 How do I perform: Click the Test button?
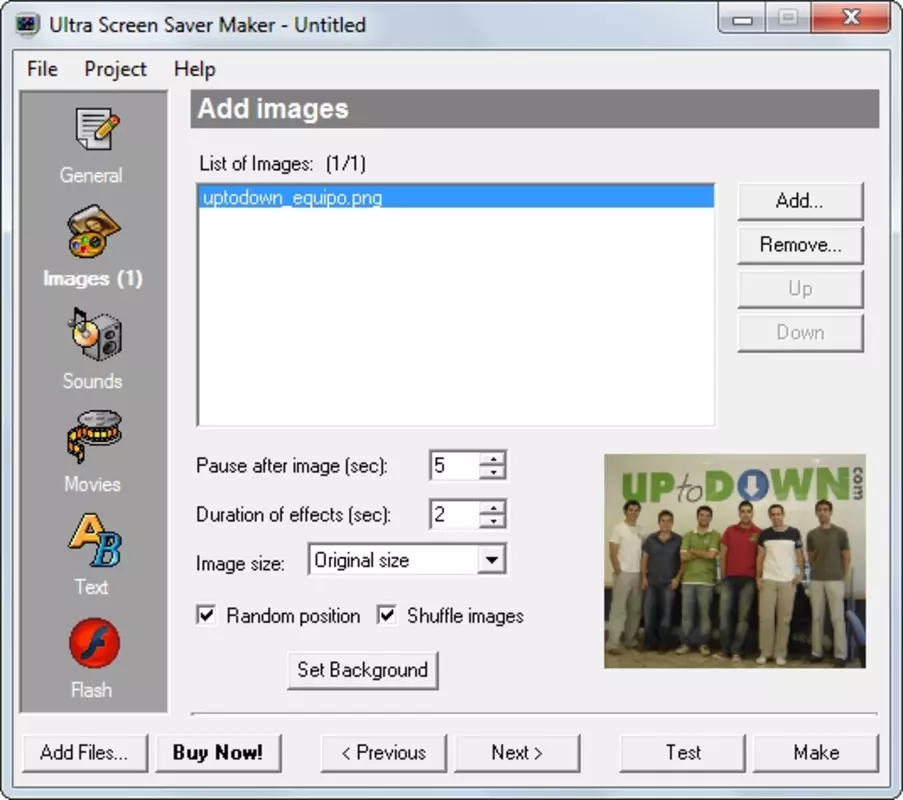(x=682, y=753)
